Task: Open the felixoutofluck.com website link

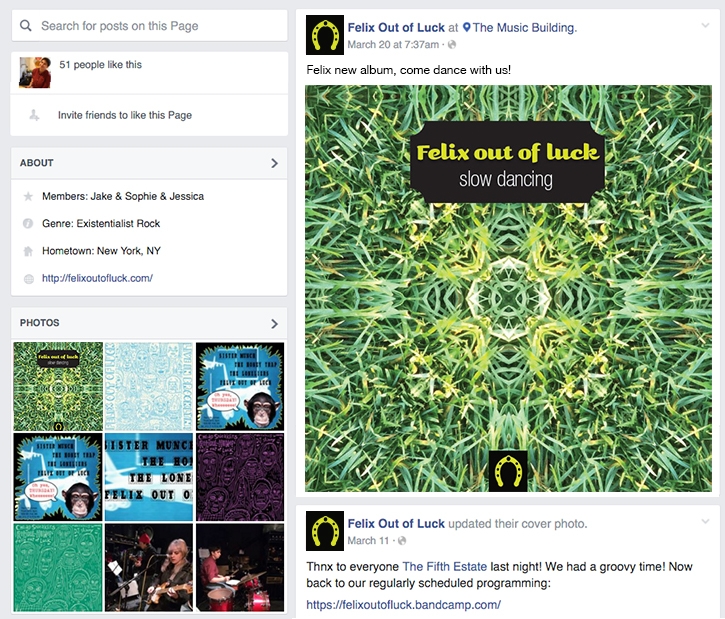Action: point(97,278)
